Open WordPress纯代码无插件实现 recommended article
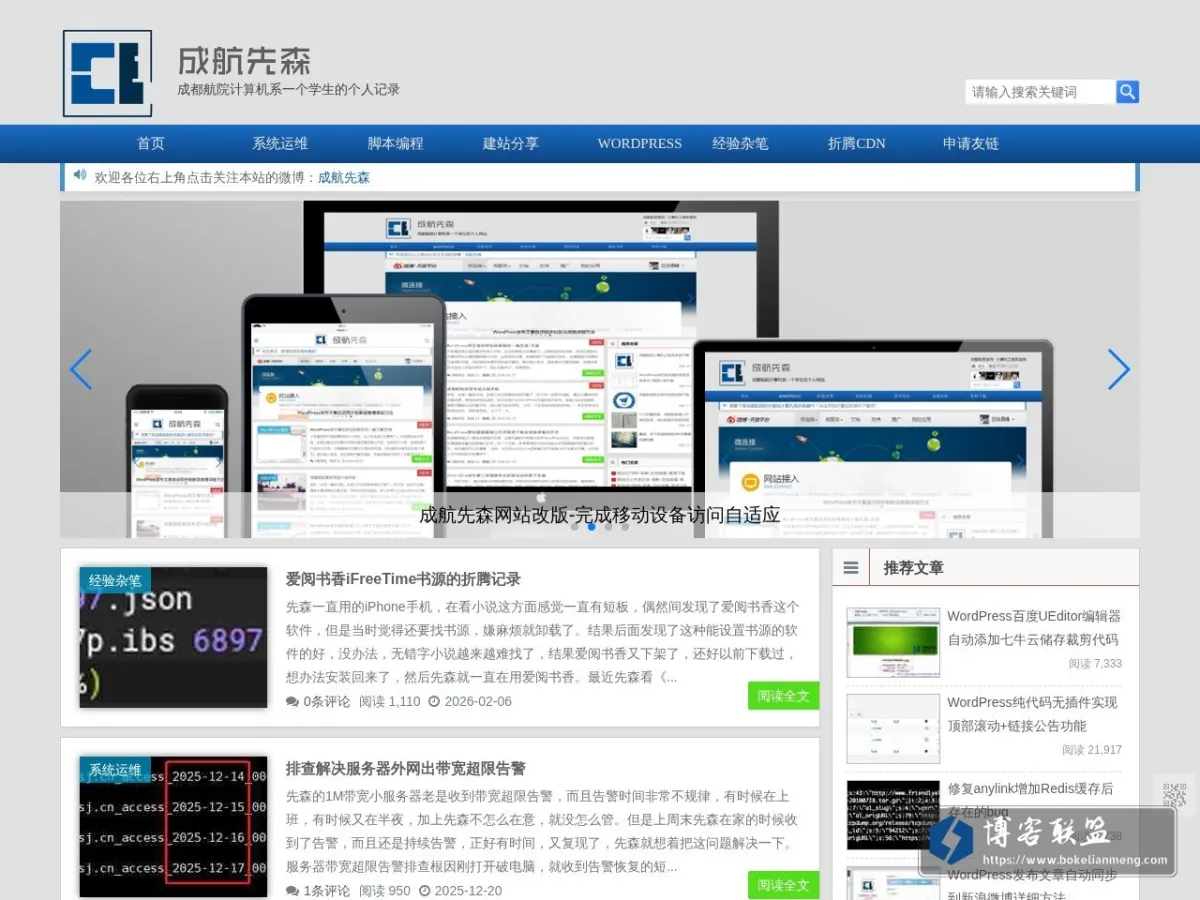Image resolution: width=1200 pixels, height=900 pixels. click(x=1032, y=714)
